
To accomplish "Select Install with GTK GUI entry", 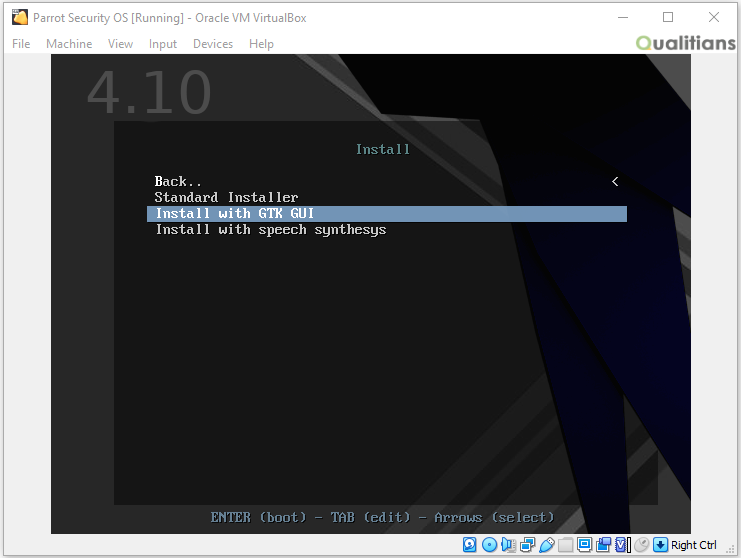I will coord(387,214).
